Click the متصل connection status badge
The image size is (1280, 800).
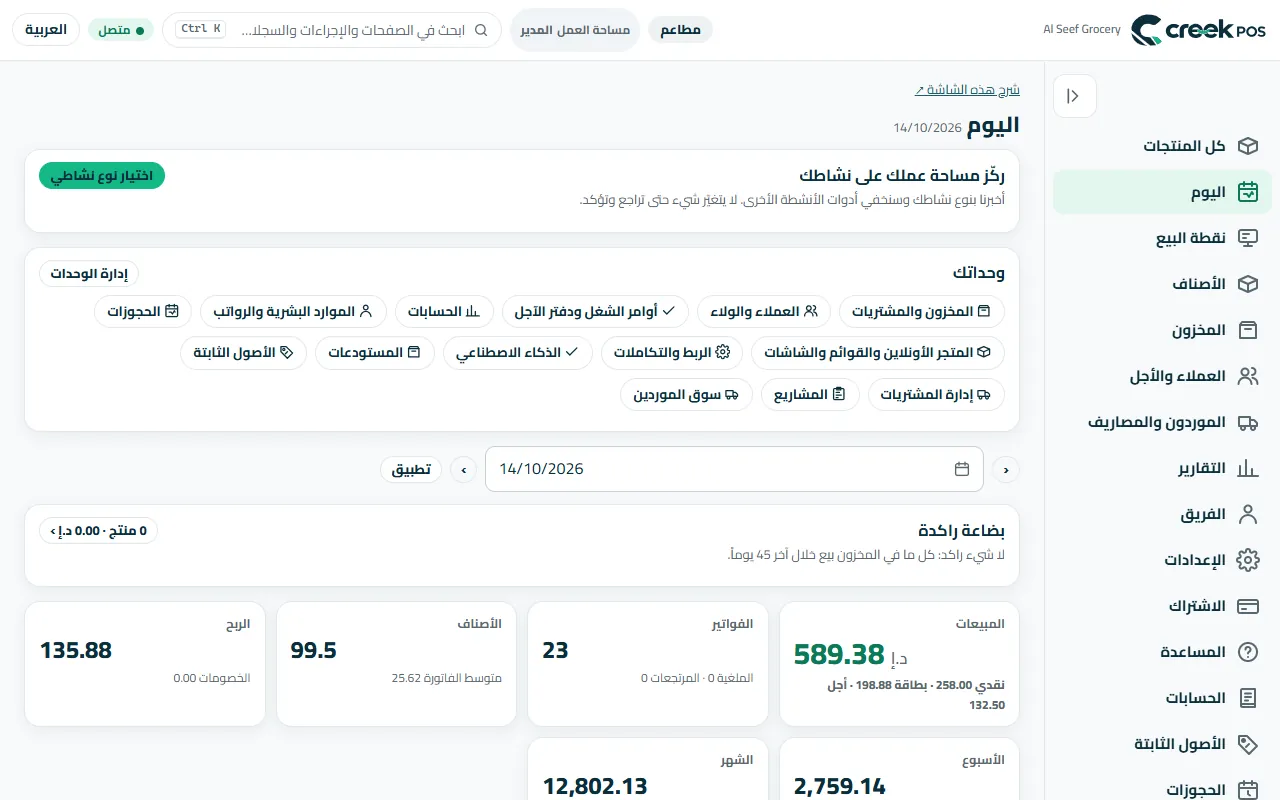[121, 30]
